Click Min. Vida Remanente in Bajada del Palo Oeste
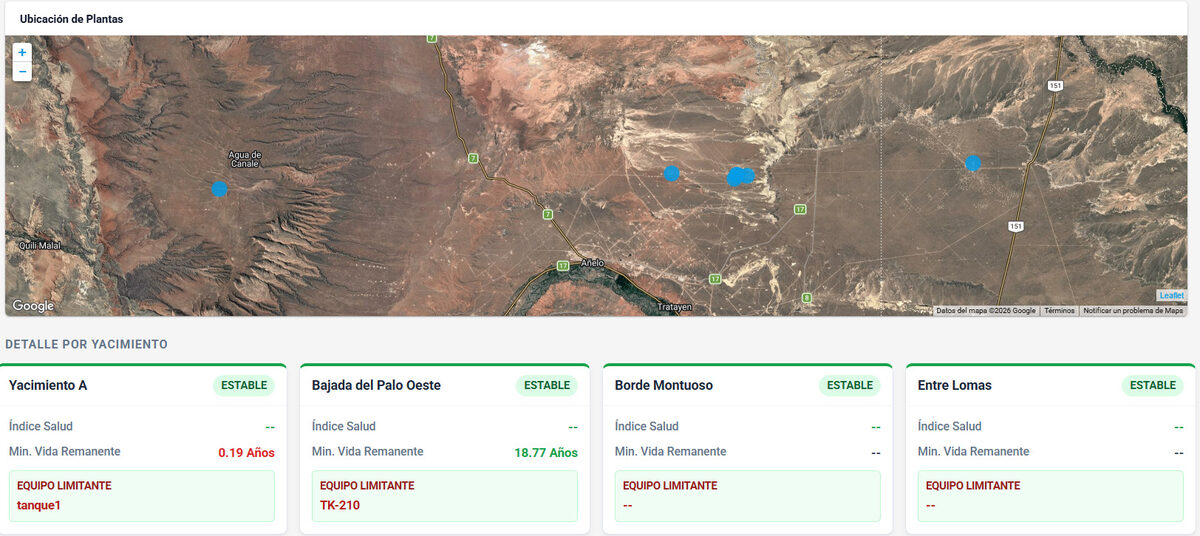Image resolution: width=1200 pixels, height=536 pixels. [368, 452]
